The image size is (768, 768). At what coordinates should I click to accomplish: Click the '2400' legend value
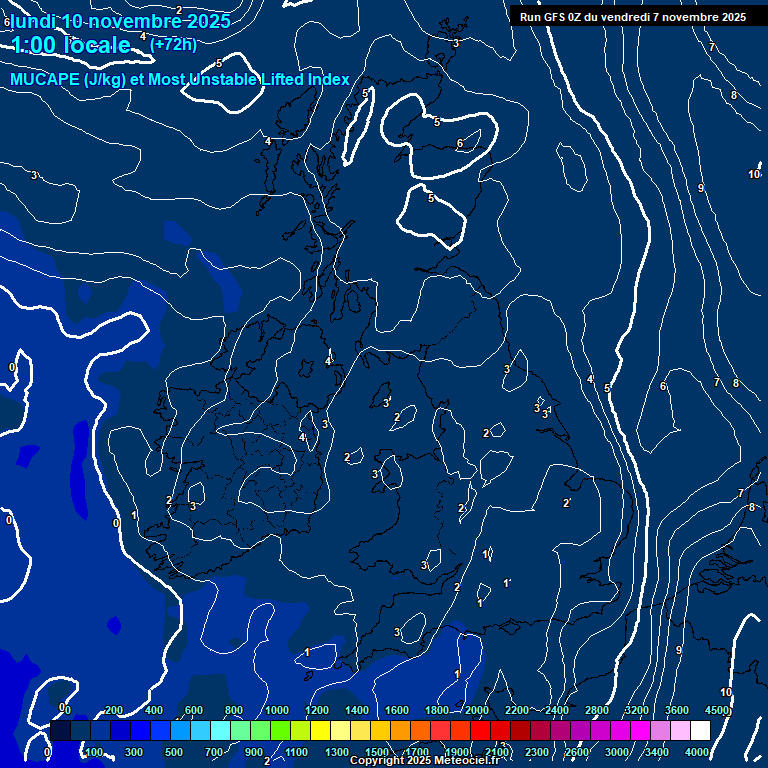(x=557, y=710)
